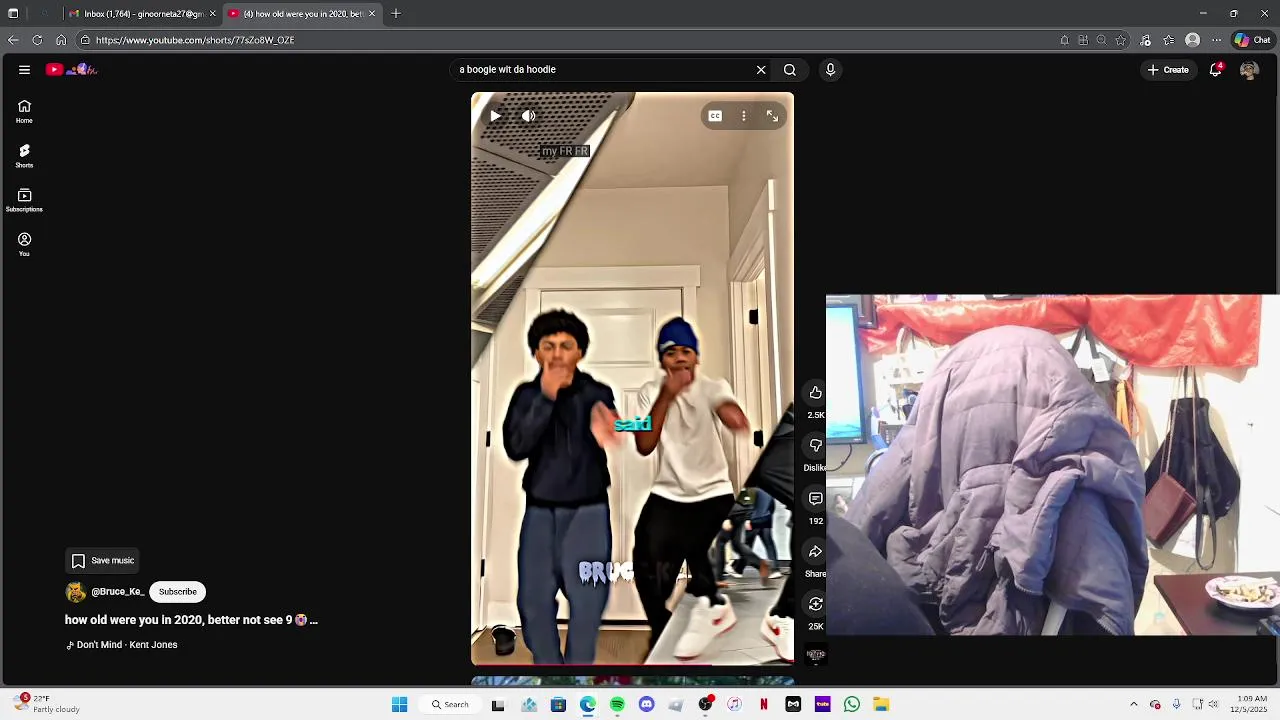Show hidden system tray icons

(1134, 705)
